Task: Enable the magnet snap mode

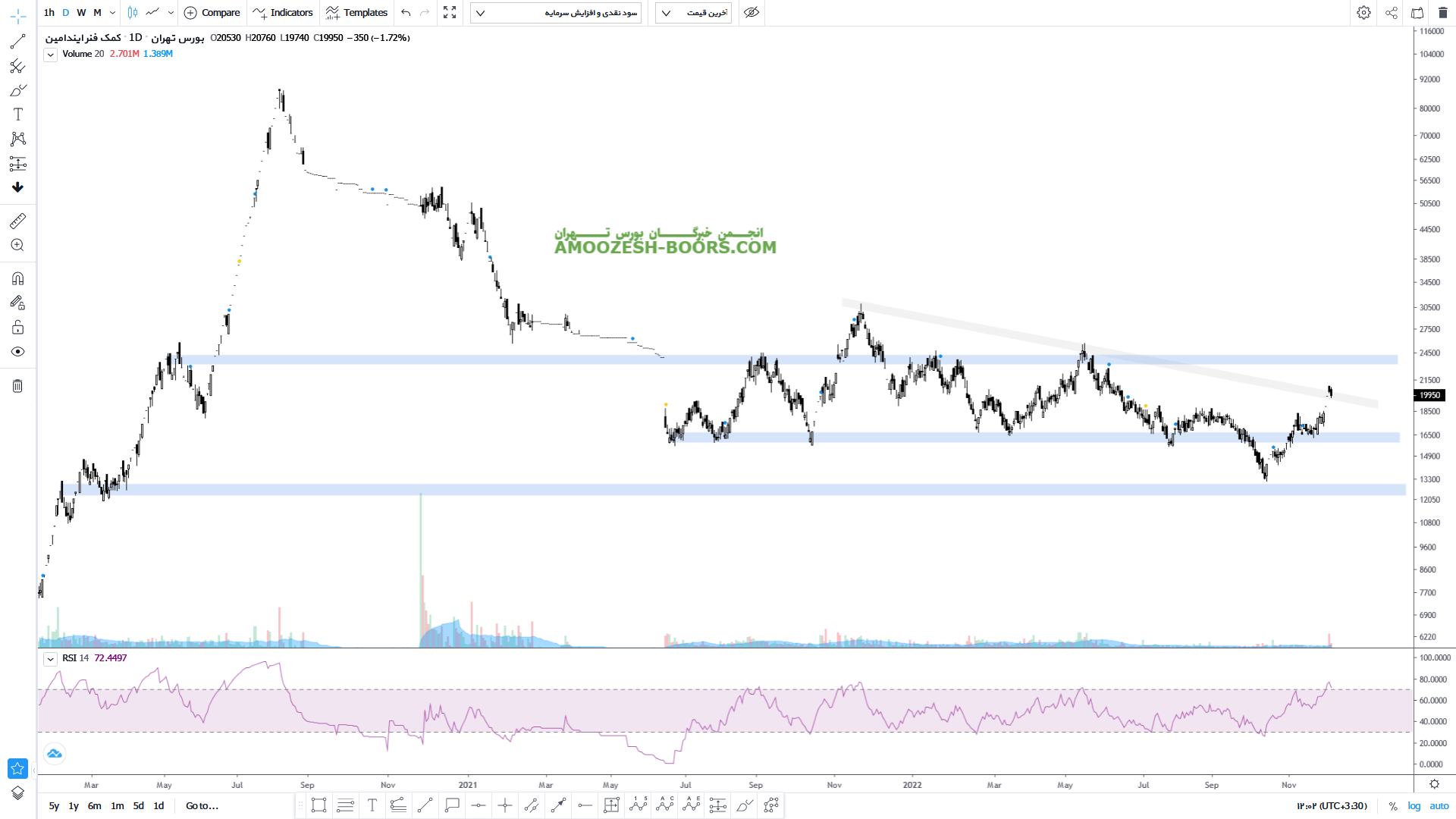Action: click(x=17, y=278)
